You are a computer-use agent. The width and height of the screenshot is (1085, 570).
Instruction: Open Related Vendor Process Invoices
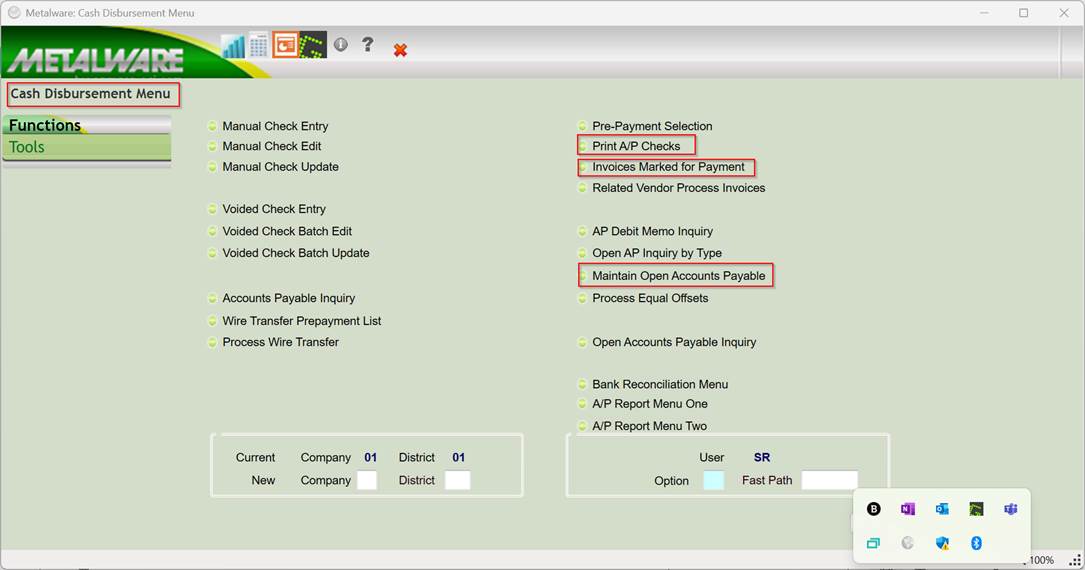(x=679, y=187)
